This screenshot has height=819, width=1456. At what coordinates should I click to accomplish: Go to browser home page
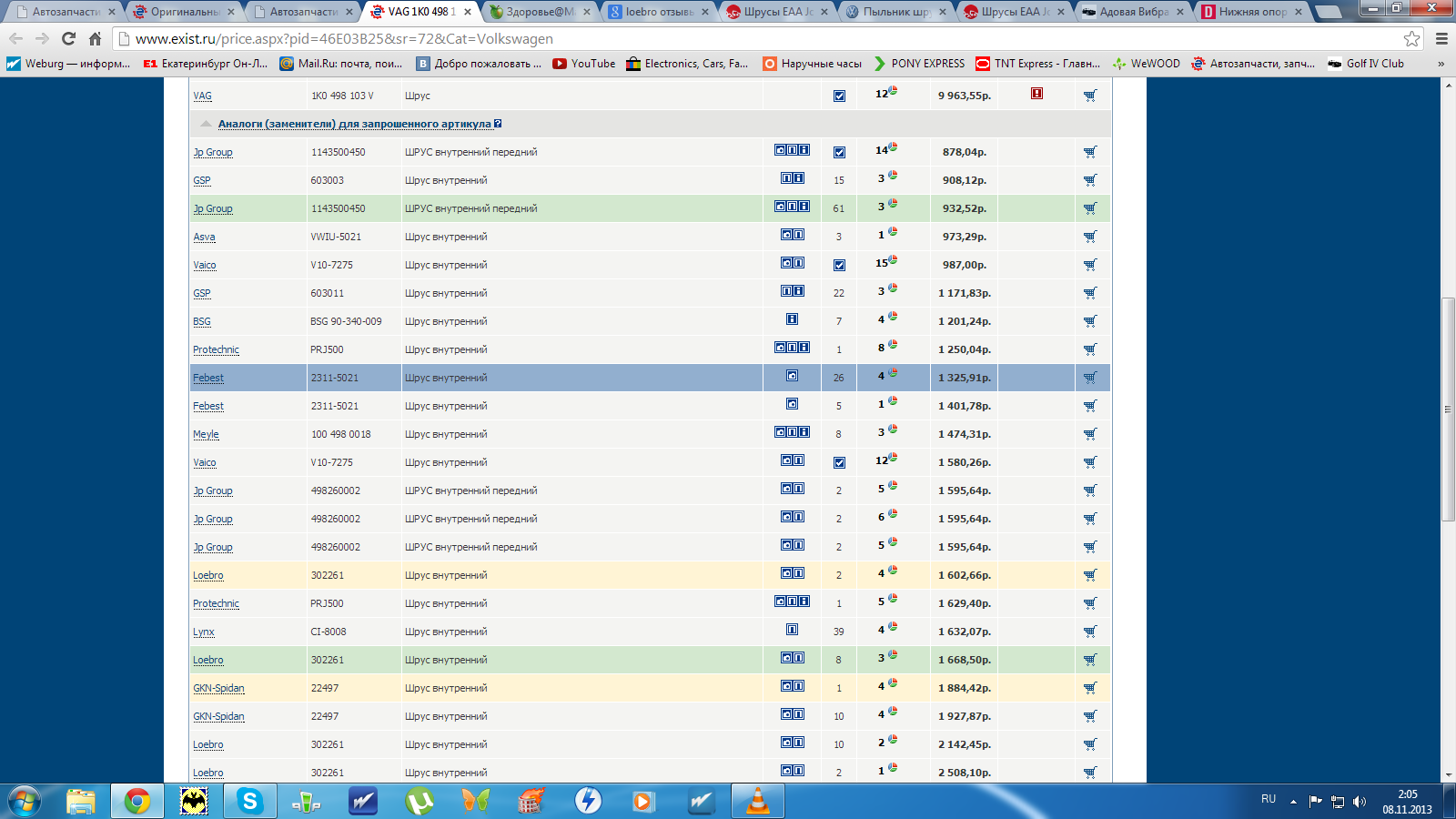[95, 38]
